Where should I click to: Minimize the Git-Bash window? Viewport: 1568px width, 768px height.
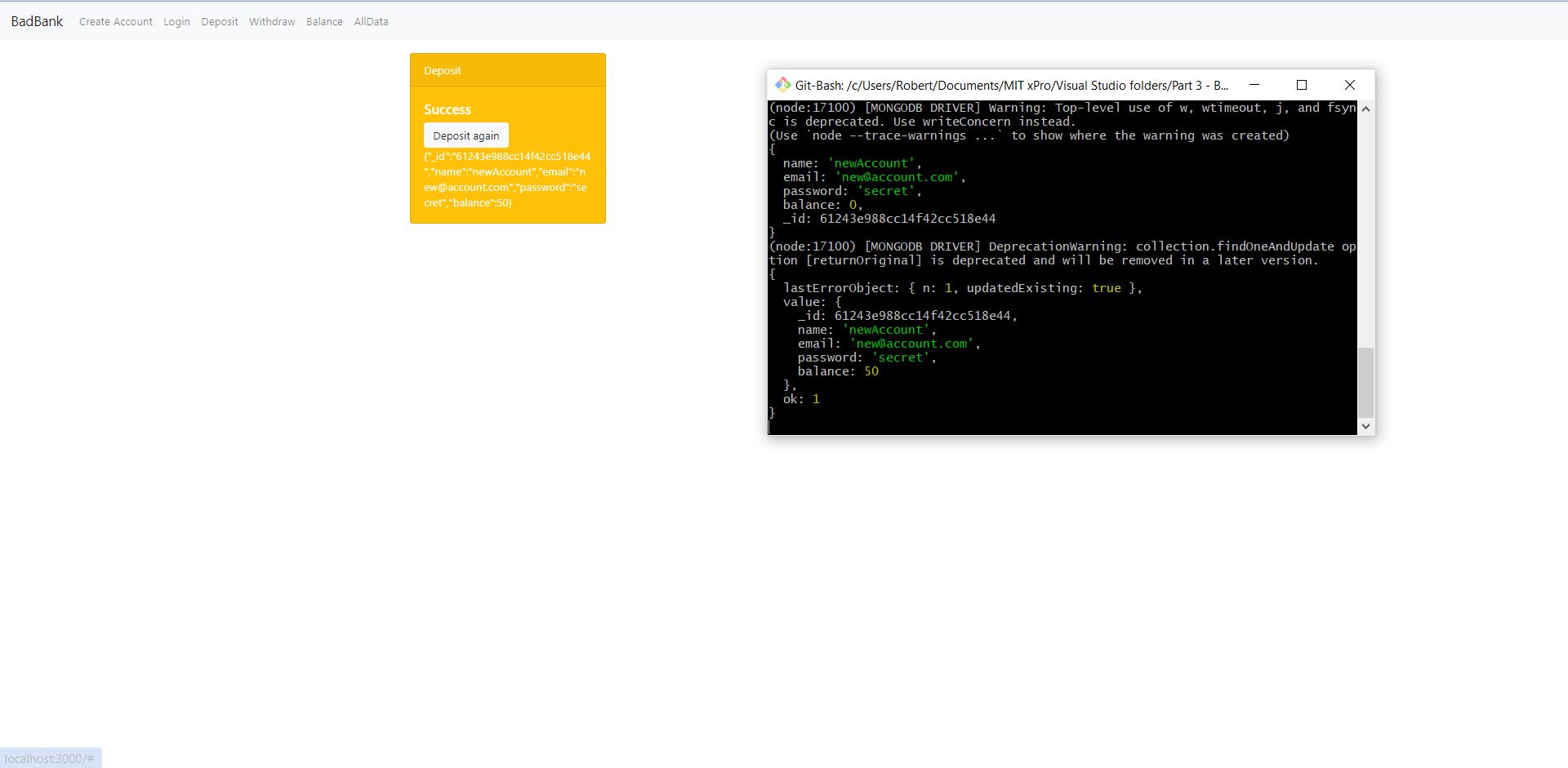(1254, 85)
